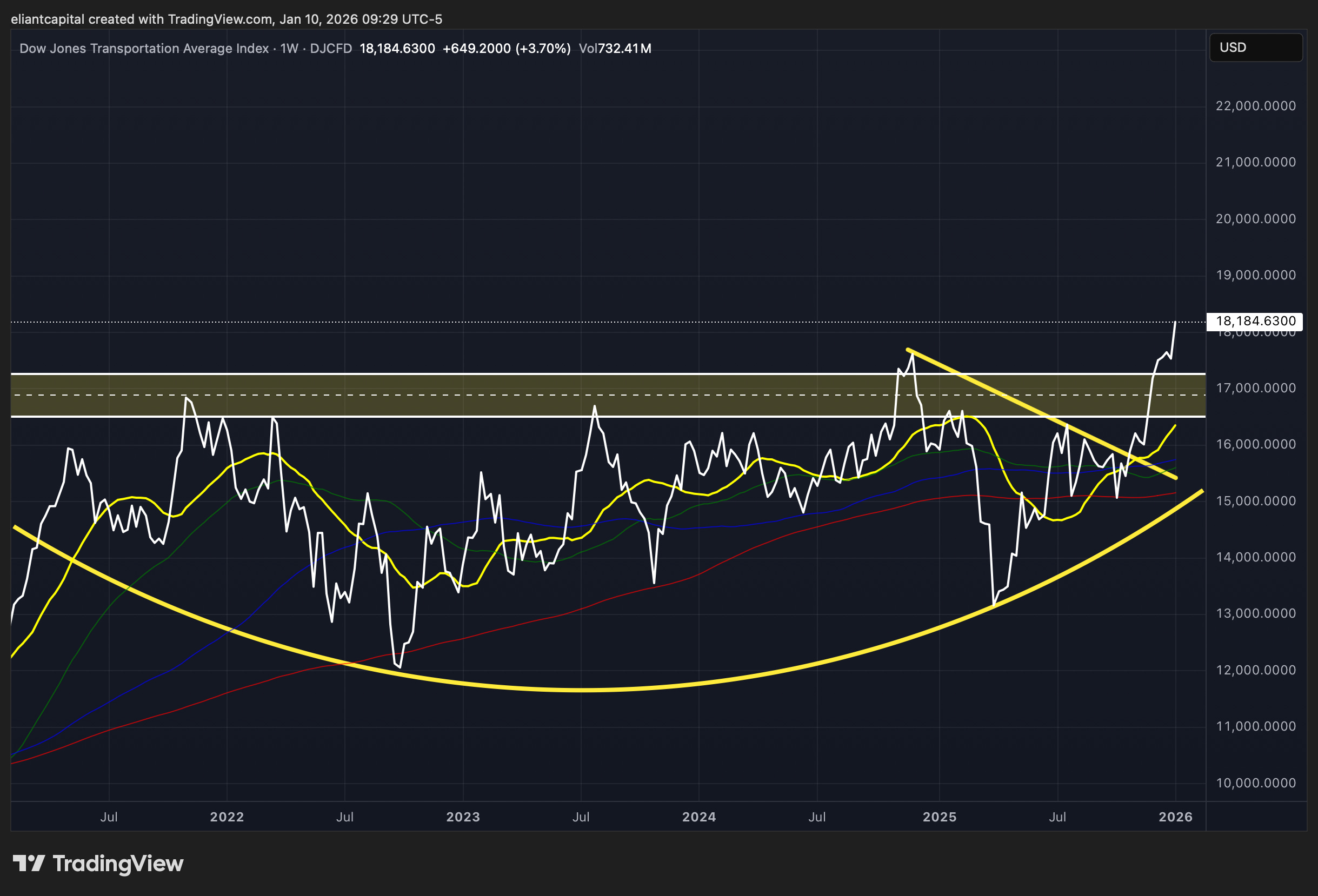The height and width of the screenshot is (896, 1318).
Task: Click the 22,000.0000 price axis label
Action: click(x=1256, y=106)
